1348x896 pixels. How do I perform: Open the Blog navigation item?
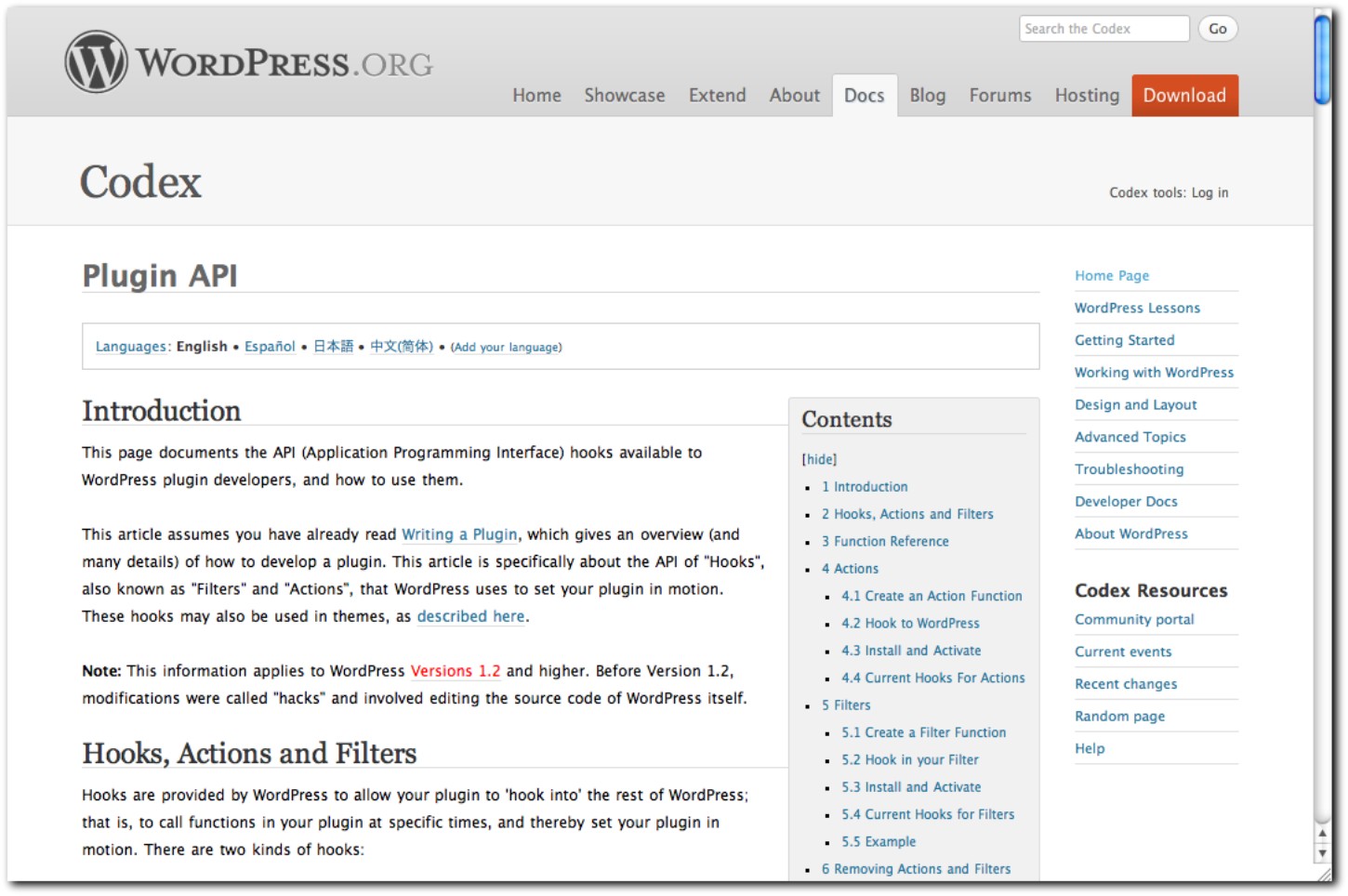coord(927,95)
